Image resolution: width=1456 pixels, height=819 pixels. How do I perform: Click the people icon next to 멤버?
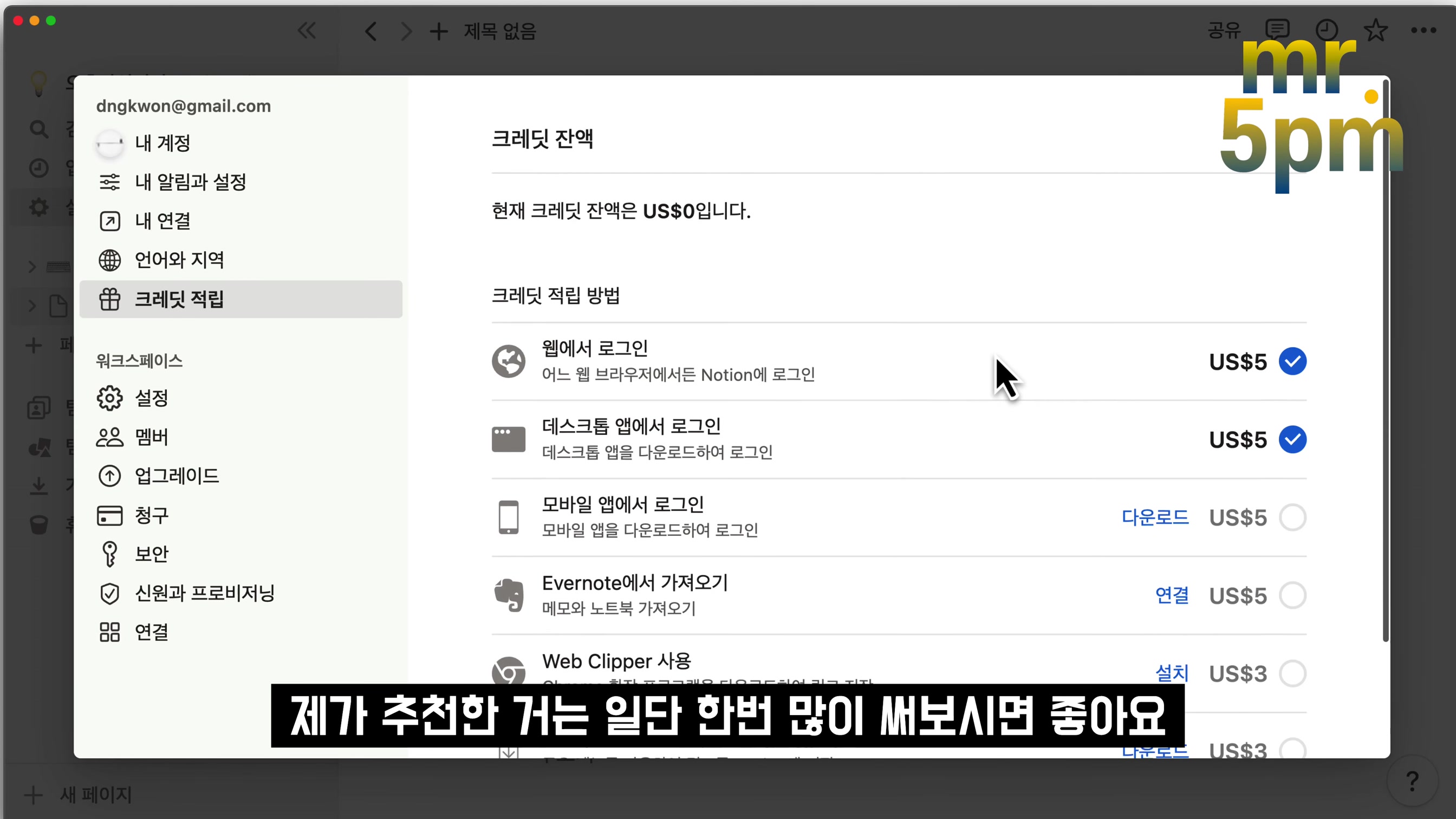(109, 437)
